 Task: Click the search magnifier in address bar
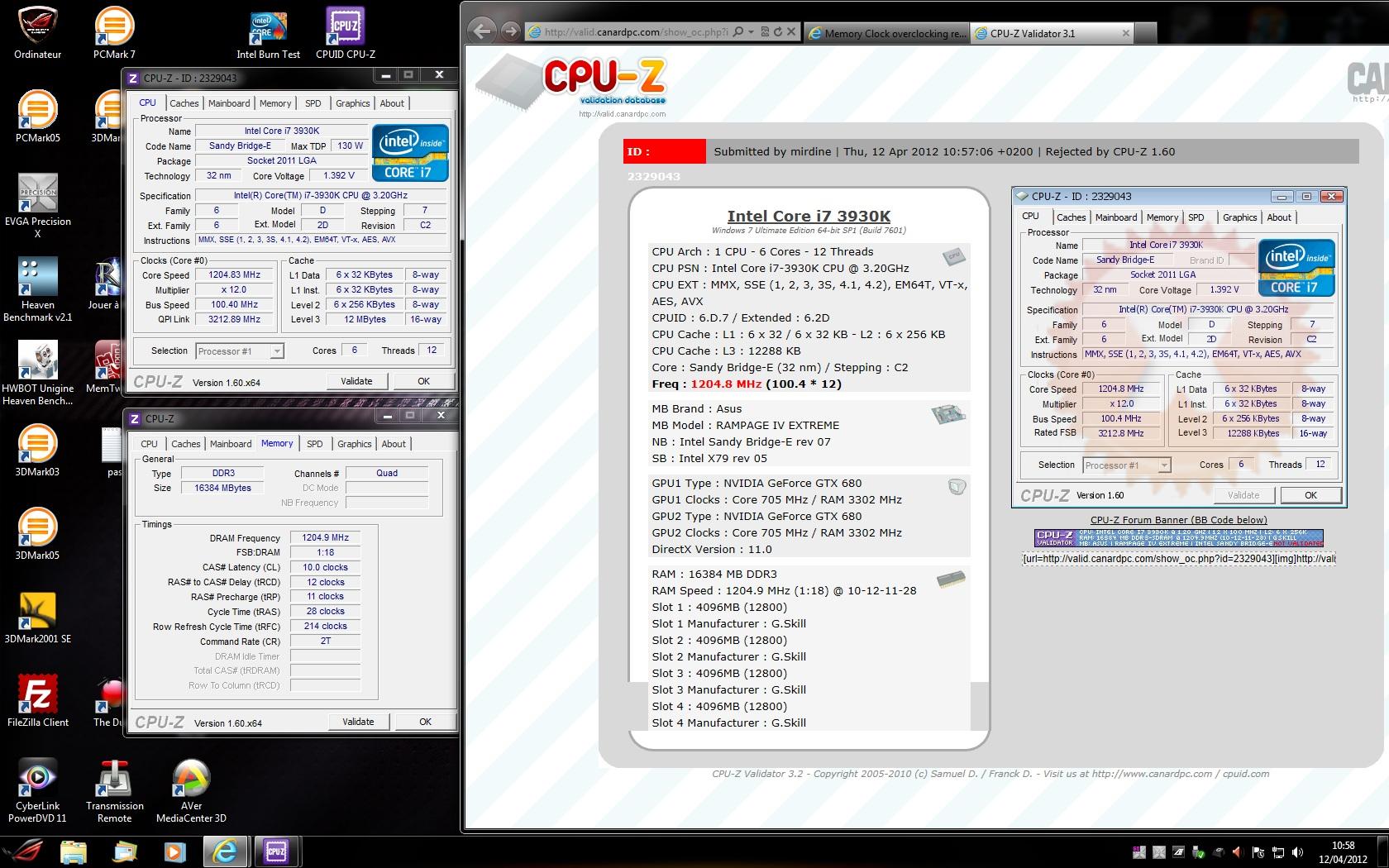(x=738, y=32)
